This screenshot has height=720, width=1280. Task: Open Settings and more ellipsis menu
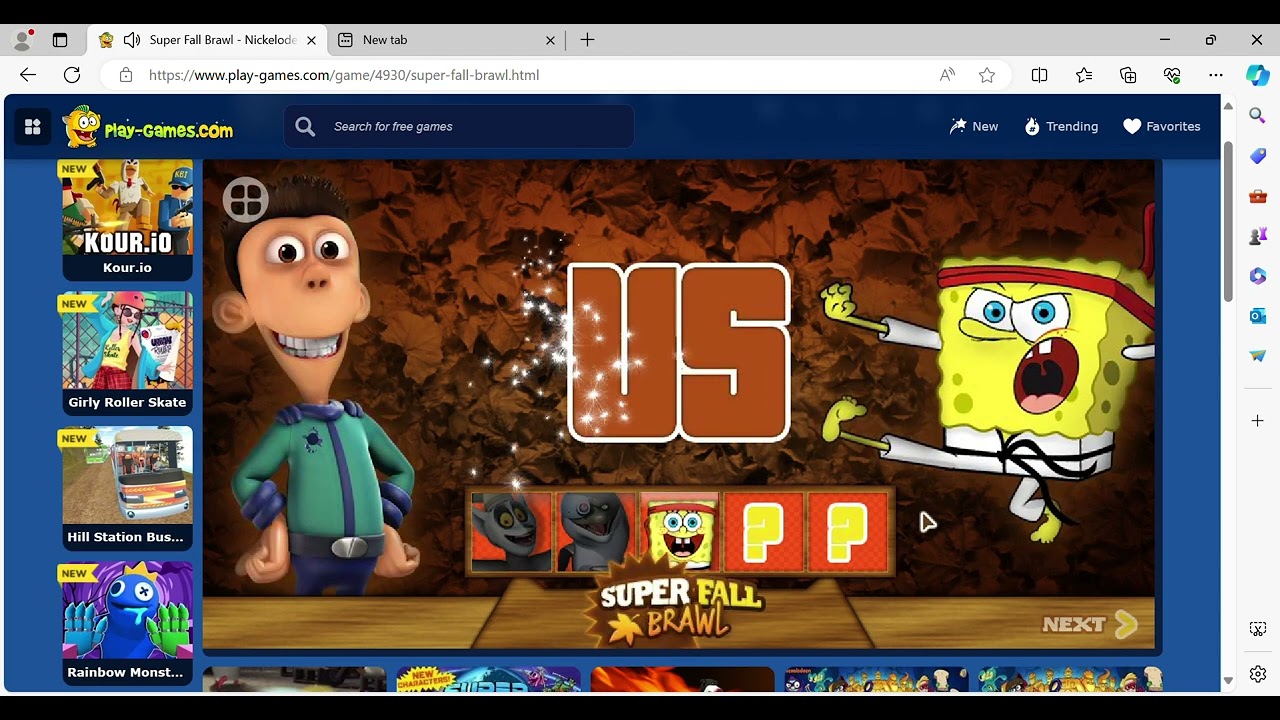click(x=1216, y=75)
